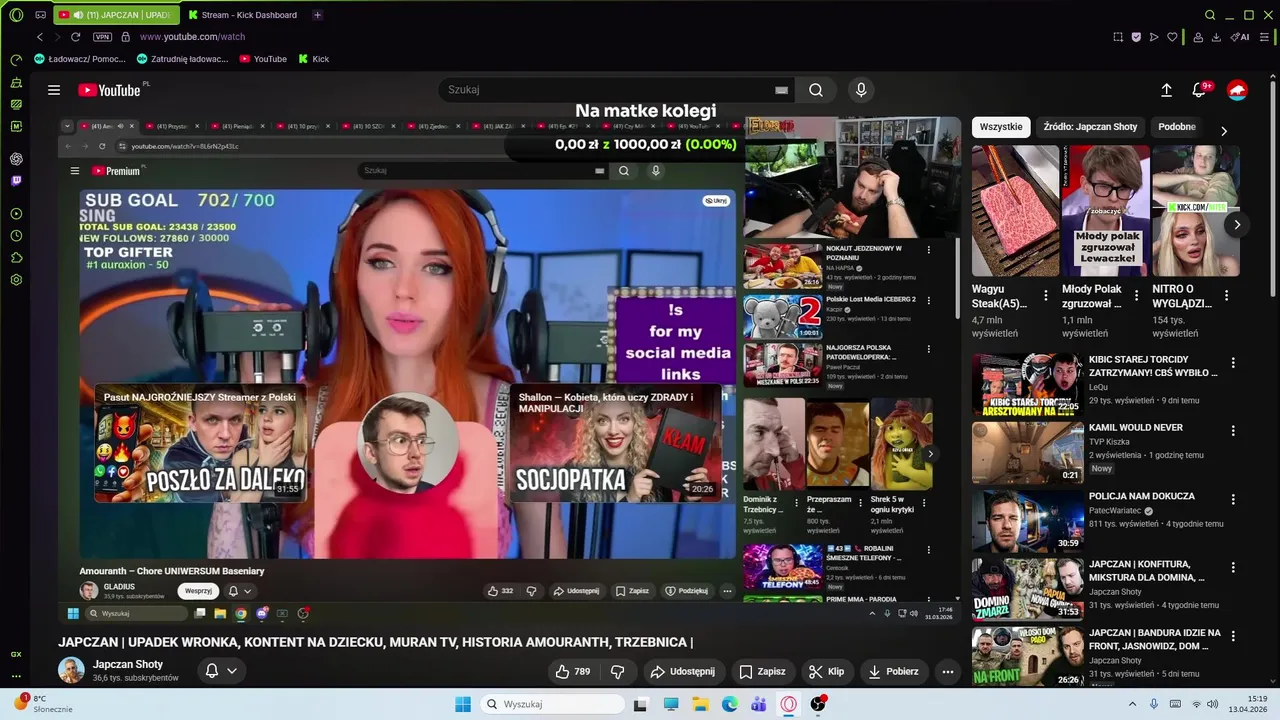The height and width of the screenshot is (720, 1280).
Task: Toggle the taskbar microphone tray icon
Action: (x=1154, y=704)
